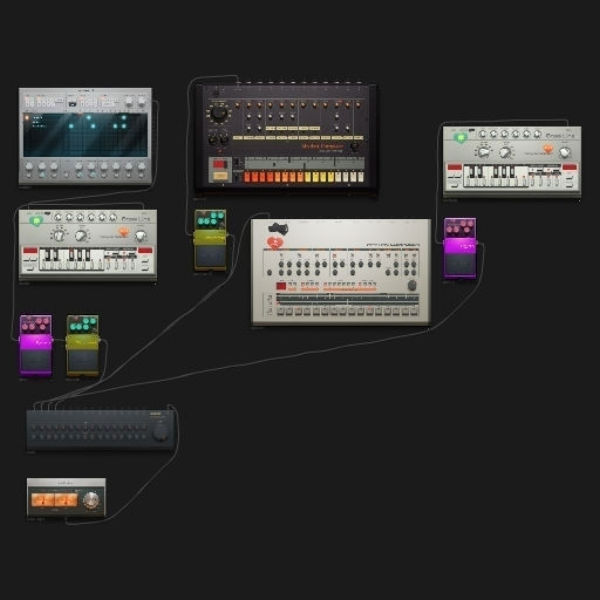Click the first bottom-row knob on the ToneMatrix device

pos(29,166)
